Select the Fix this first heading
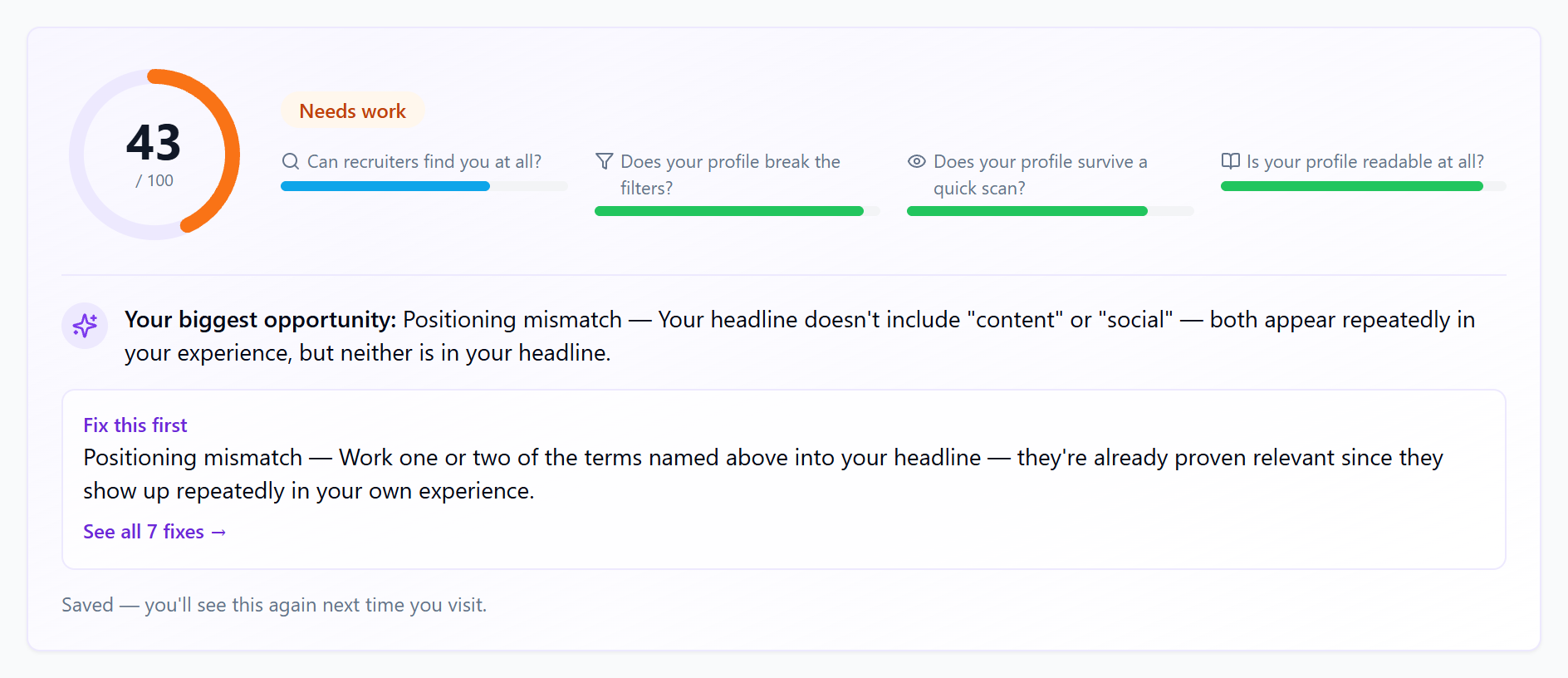Screen dimensions: 1568x678 [x=135, y=425]
